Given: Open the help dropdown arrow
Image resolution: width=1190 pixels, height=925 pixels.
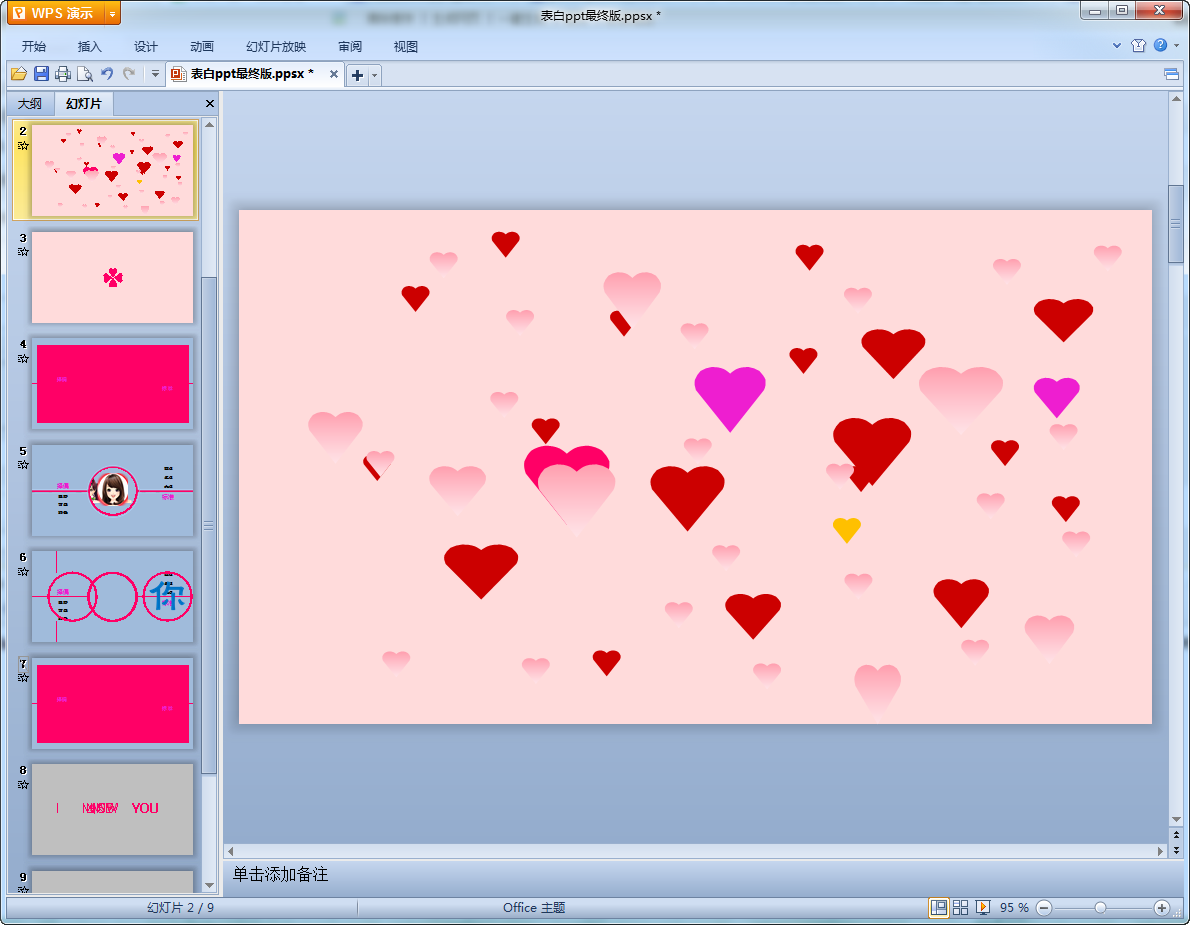Looking at the screenshot, I should (x=1176, y=46).
